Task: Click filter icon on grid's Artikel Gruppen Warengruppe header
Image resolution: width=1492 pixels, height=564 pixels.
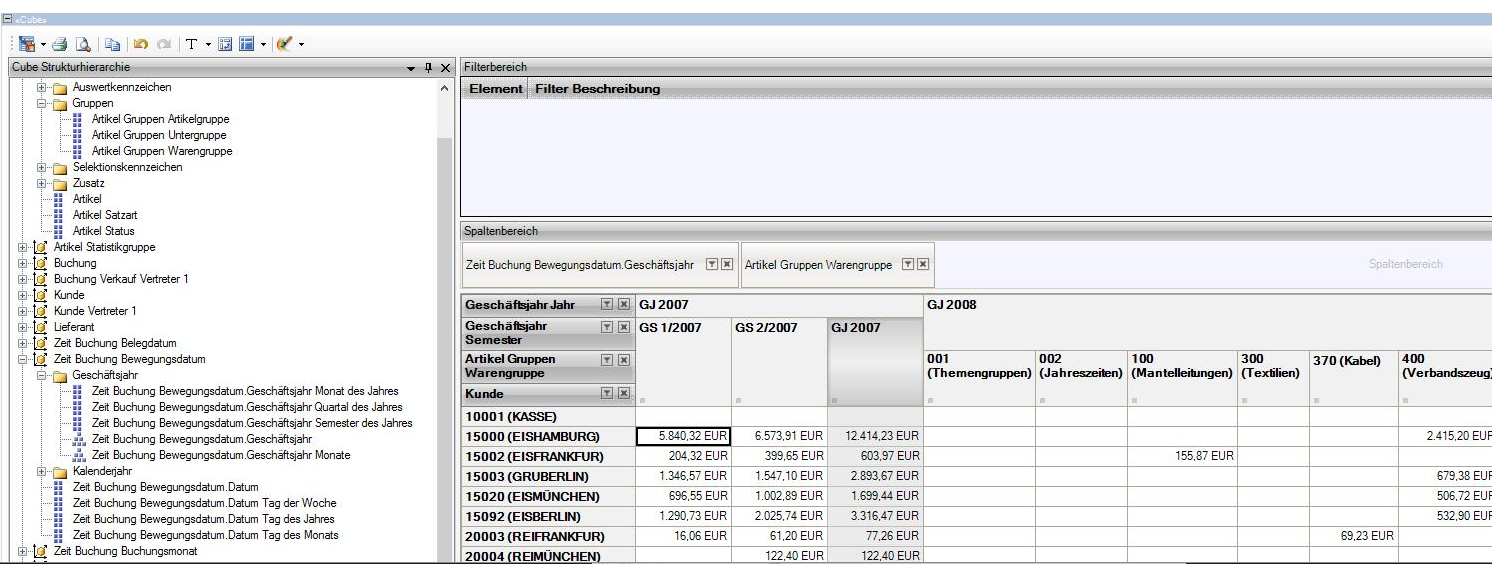Action: (x=607, y=360)
